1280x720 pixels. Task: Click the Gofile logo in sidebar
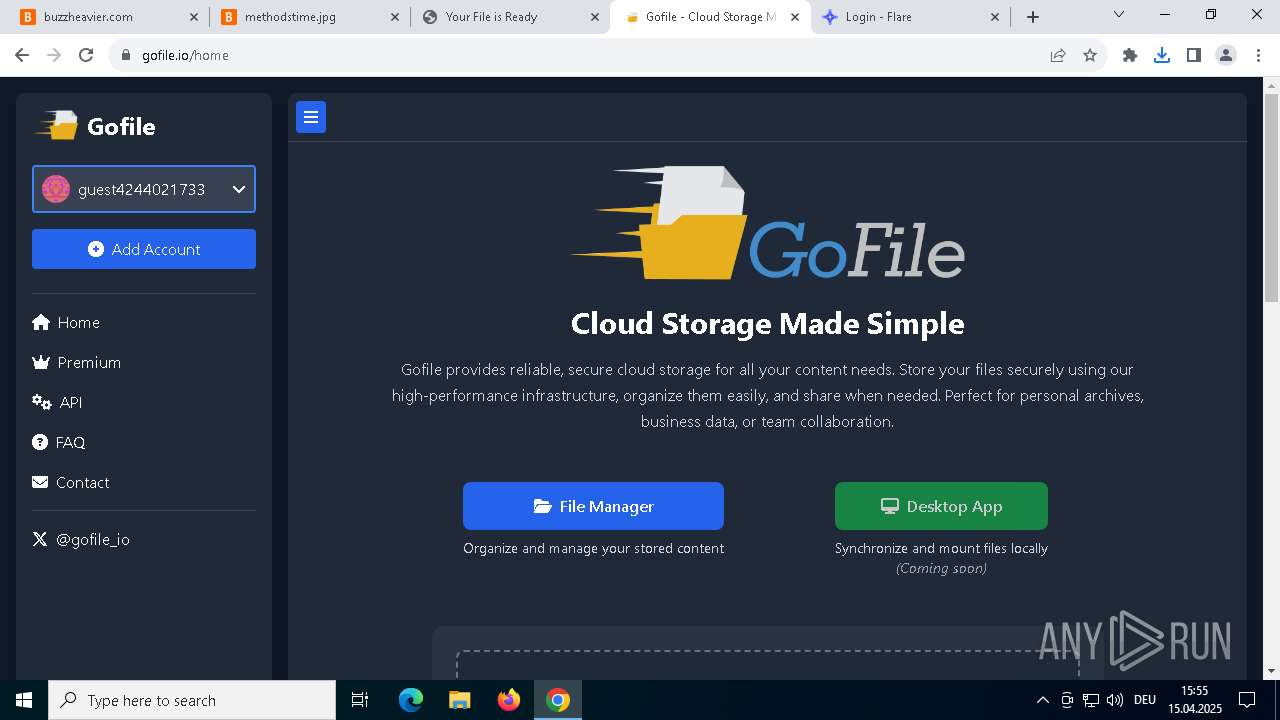(96, 126)
